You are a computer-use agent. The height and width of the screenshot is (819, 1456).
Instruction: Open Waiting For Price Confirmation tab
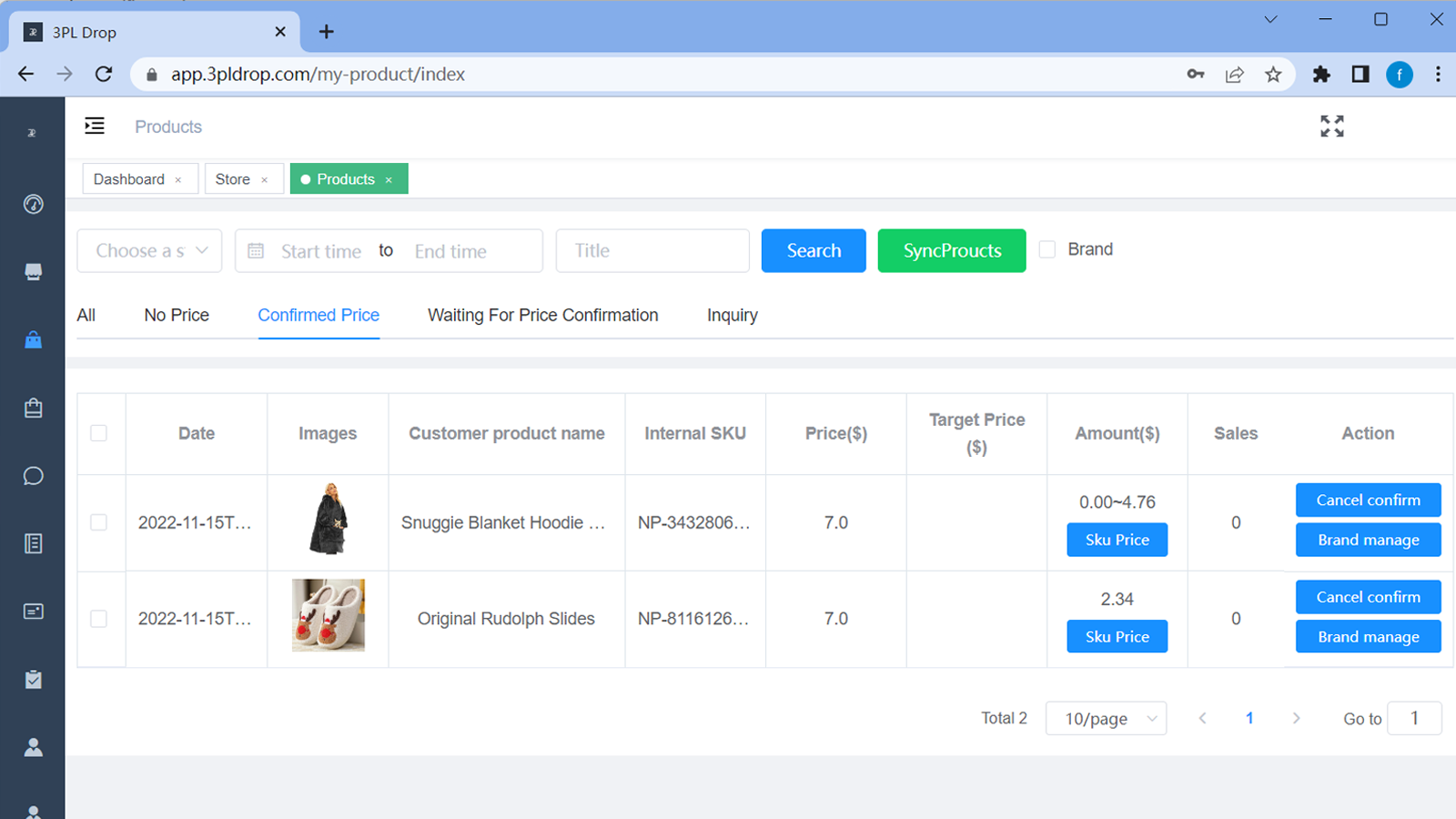(x=542, y=315)
